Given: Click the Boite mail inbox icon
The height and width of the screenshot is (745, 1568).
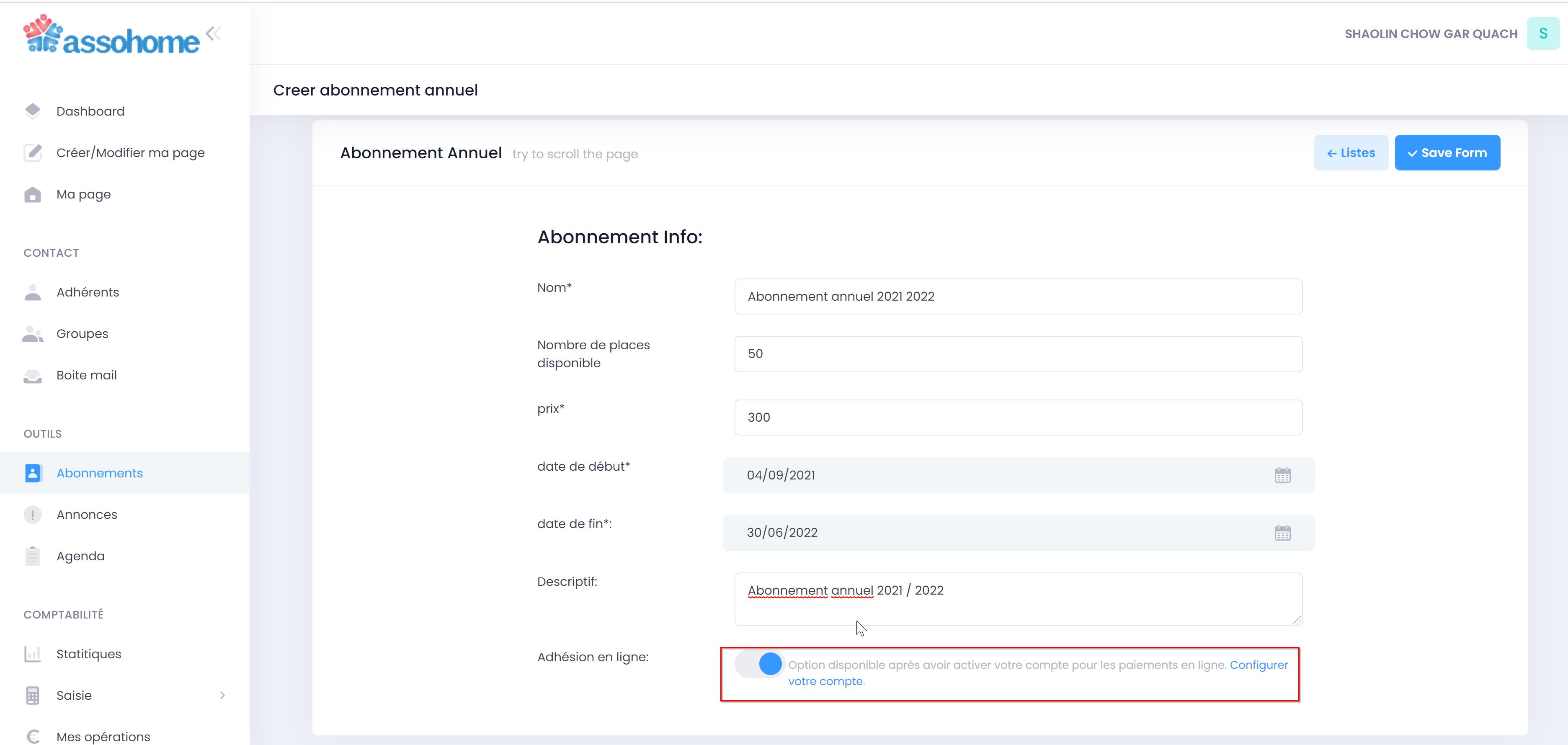Looking at the screenshot, I should click(33, 376).
